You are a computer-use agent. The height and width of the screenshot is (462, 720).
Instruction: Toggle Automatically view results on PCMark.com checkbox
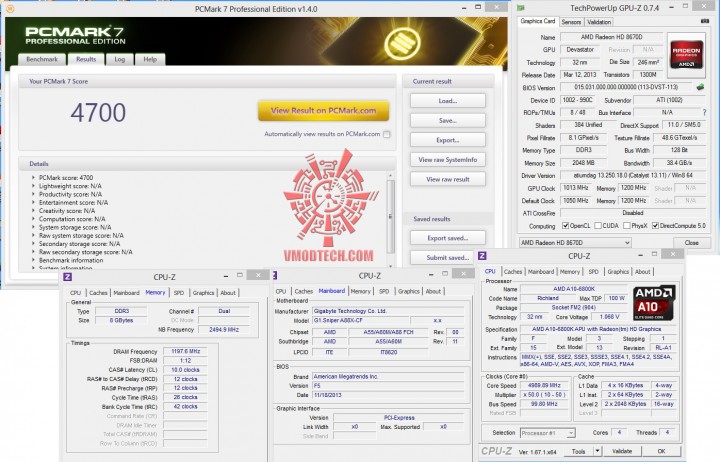(x=387, y=134)
